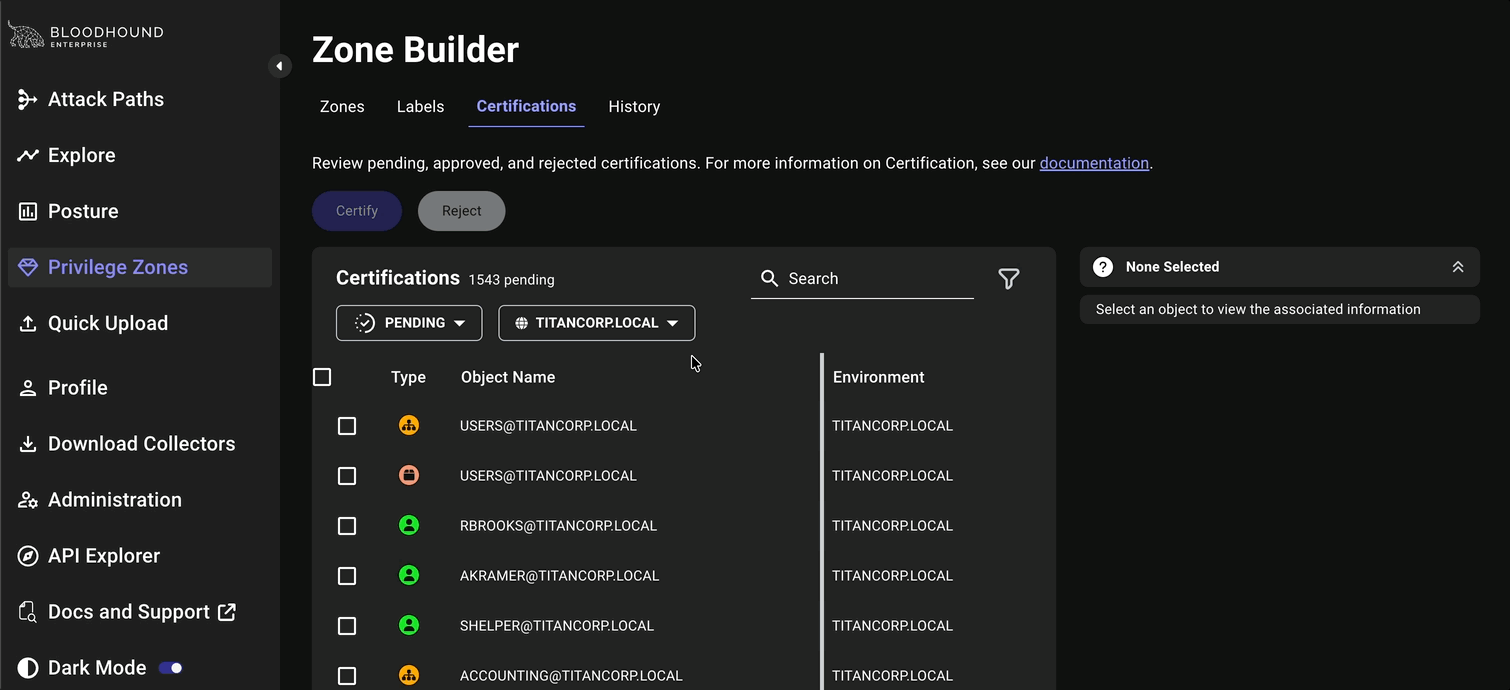Screen dimensions: 1510x690
Task: Collapse the None Selected panel with the chevrons
Action: 1458,267
